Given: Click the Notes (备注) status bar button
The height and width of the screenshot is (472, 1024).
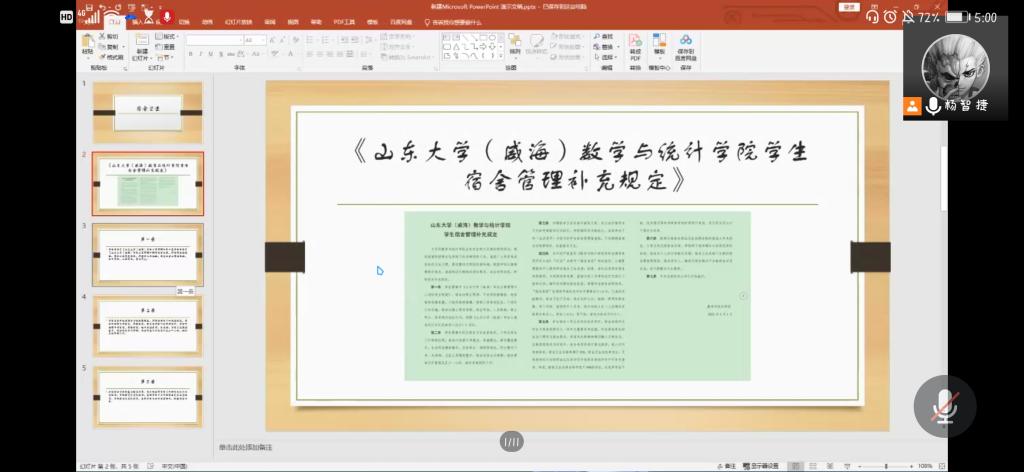Looking at the screenshot, I should point(730,466).
